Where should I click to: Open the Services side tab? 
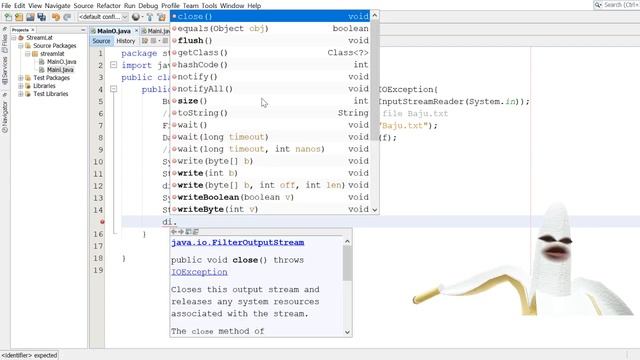point(4,70)
